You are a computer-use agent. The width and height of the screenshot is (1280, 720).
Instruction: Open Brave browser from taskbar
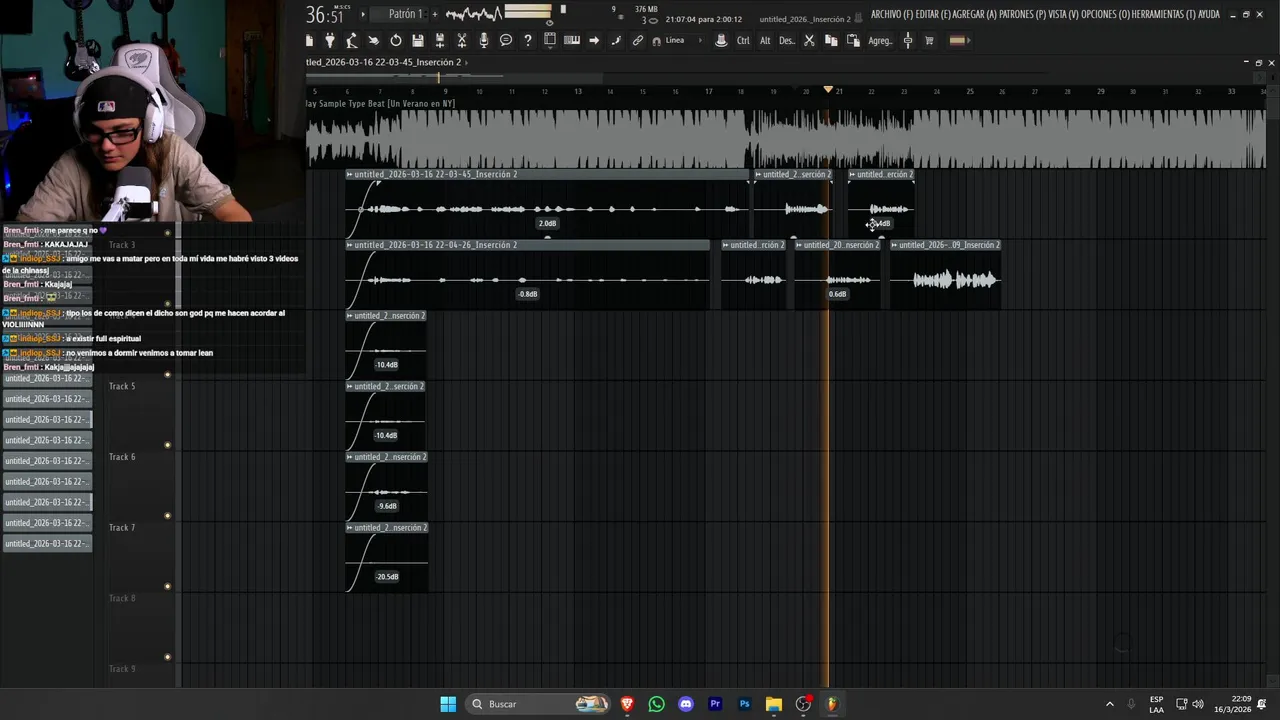click(627, 704)
